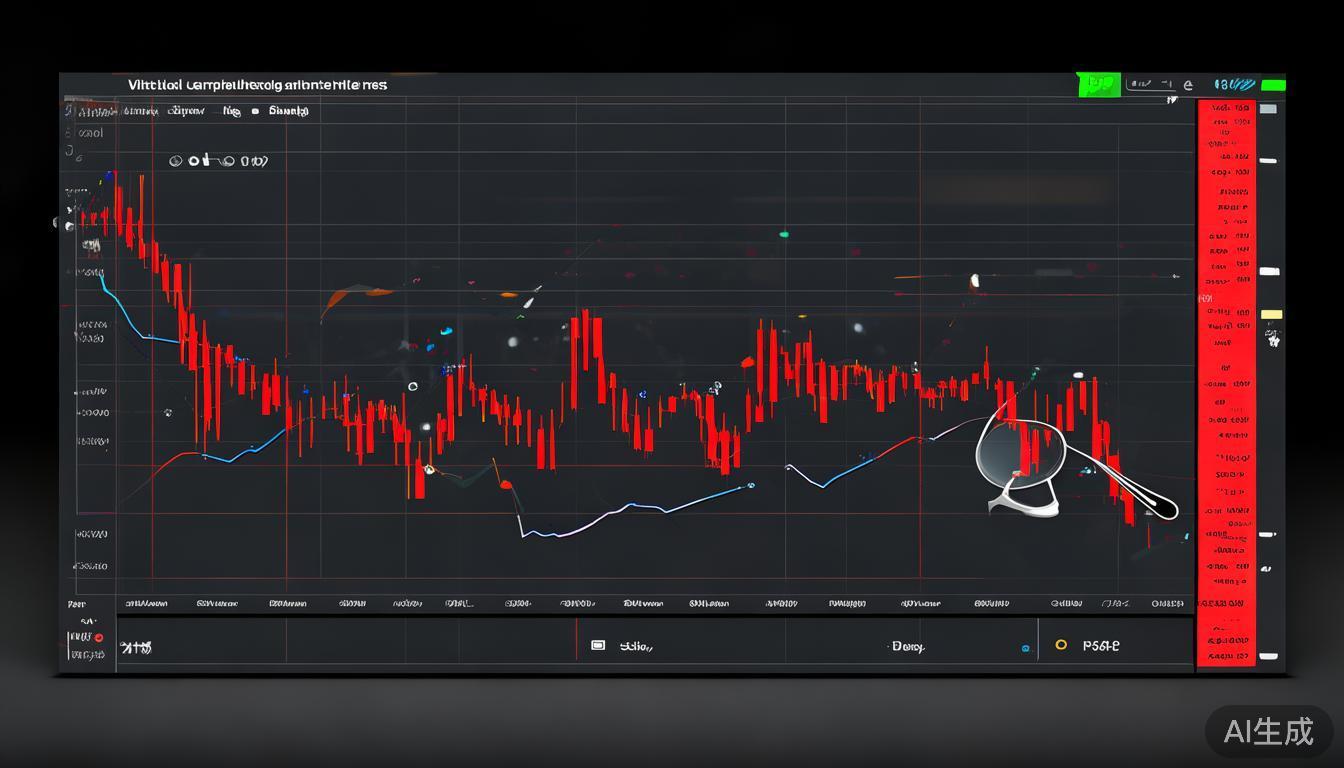The image size is (1344, 768).
Task: Click the black dot in the chart menu row
Action: click(255, 112)
